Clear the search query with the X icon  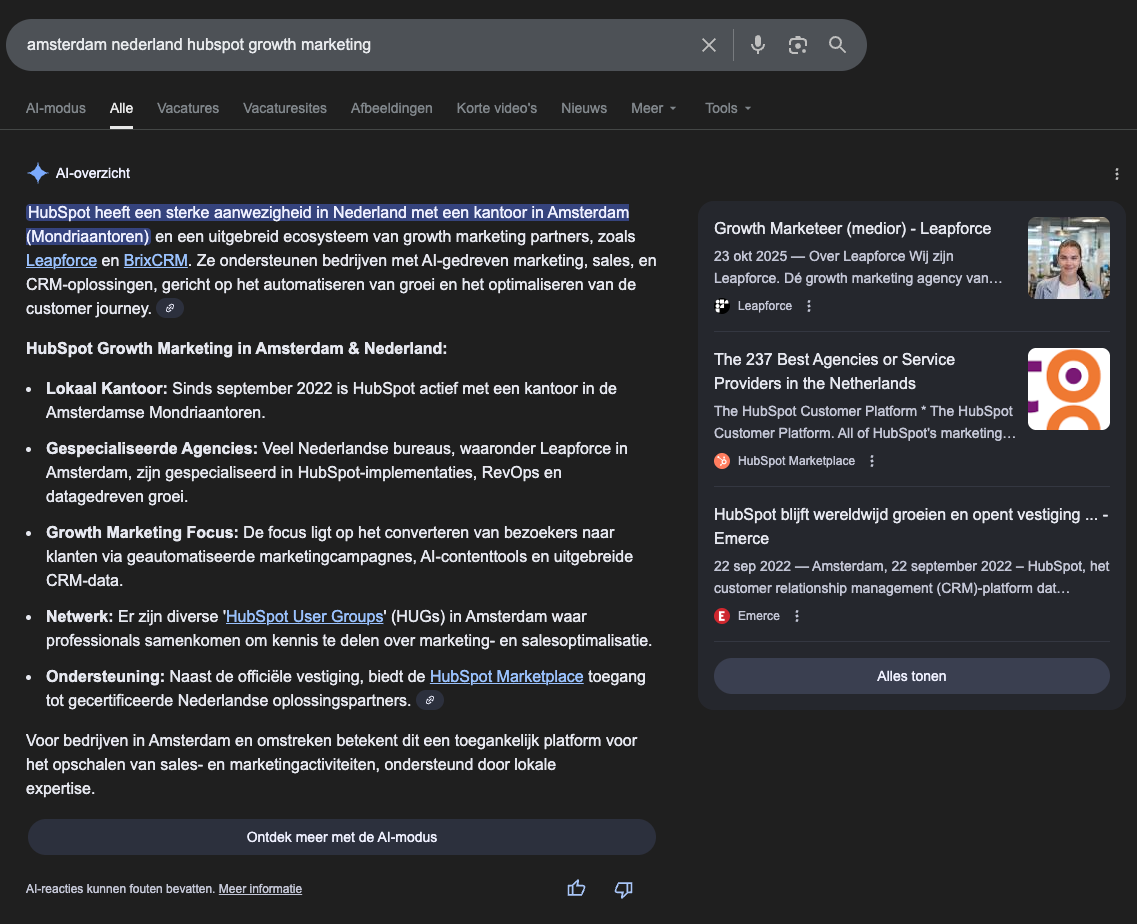point(709,44)
